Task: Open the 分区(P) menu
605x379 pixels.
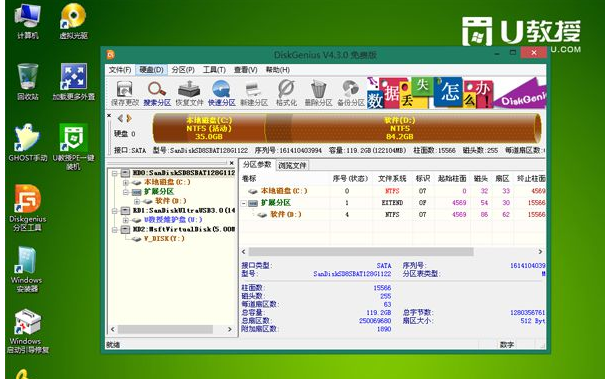Action: point(183,70)
